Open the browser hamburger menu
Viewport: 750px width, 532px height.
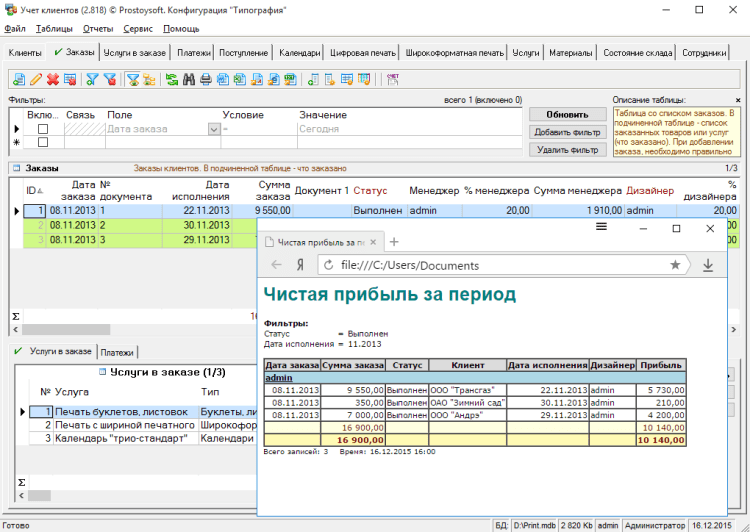(601, 228)
